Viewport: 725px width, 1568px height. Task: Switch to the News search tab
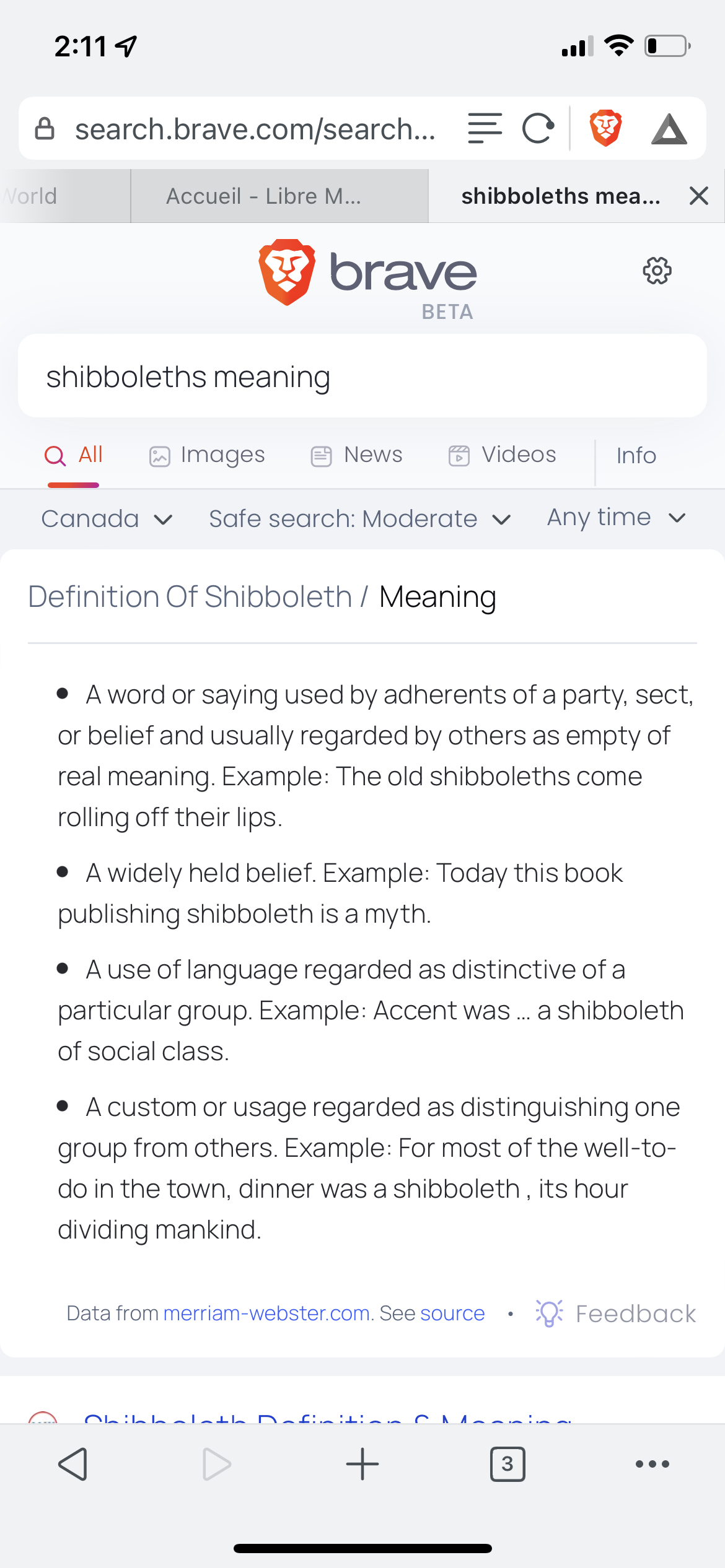356,455
